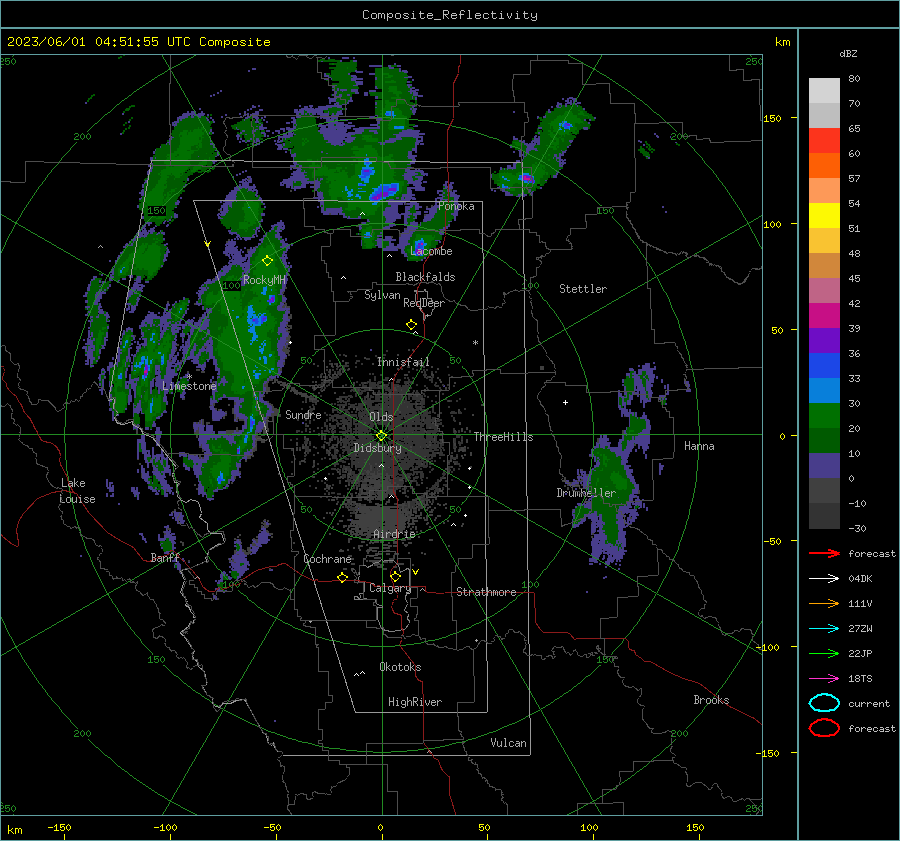
Task: Click the Cochrane city label
Action: click(x=327, y=559)
